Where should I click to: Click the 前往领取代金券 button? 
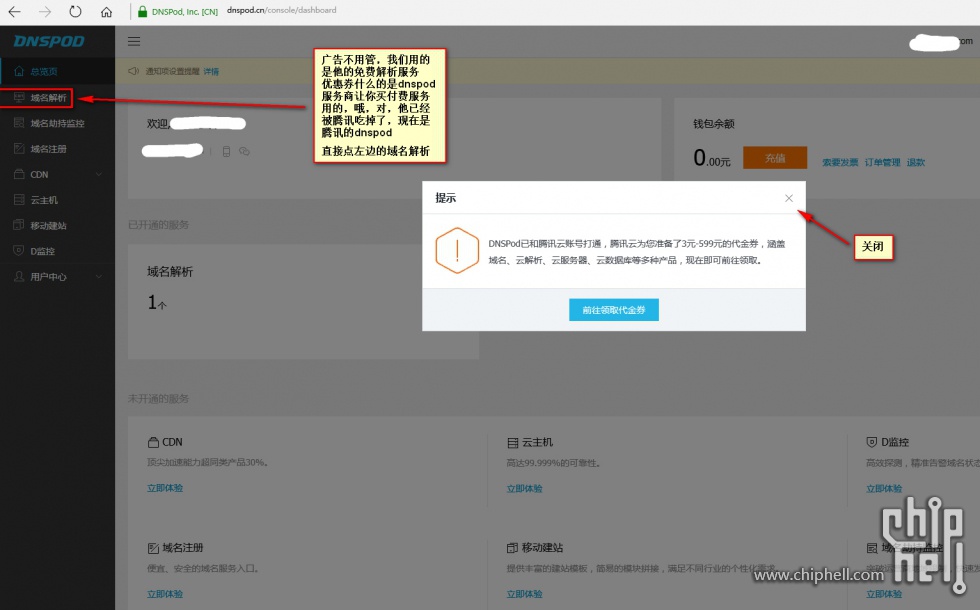(614, 310)
